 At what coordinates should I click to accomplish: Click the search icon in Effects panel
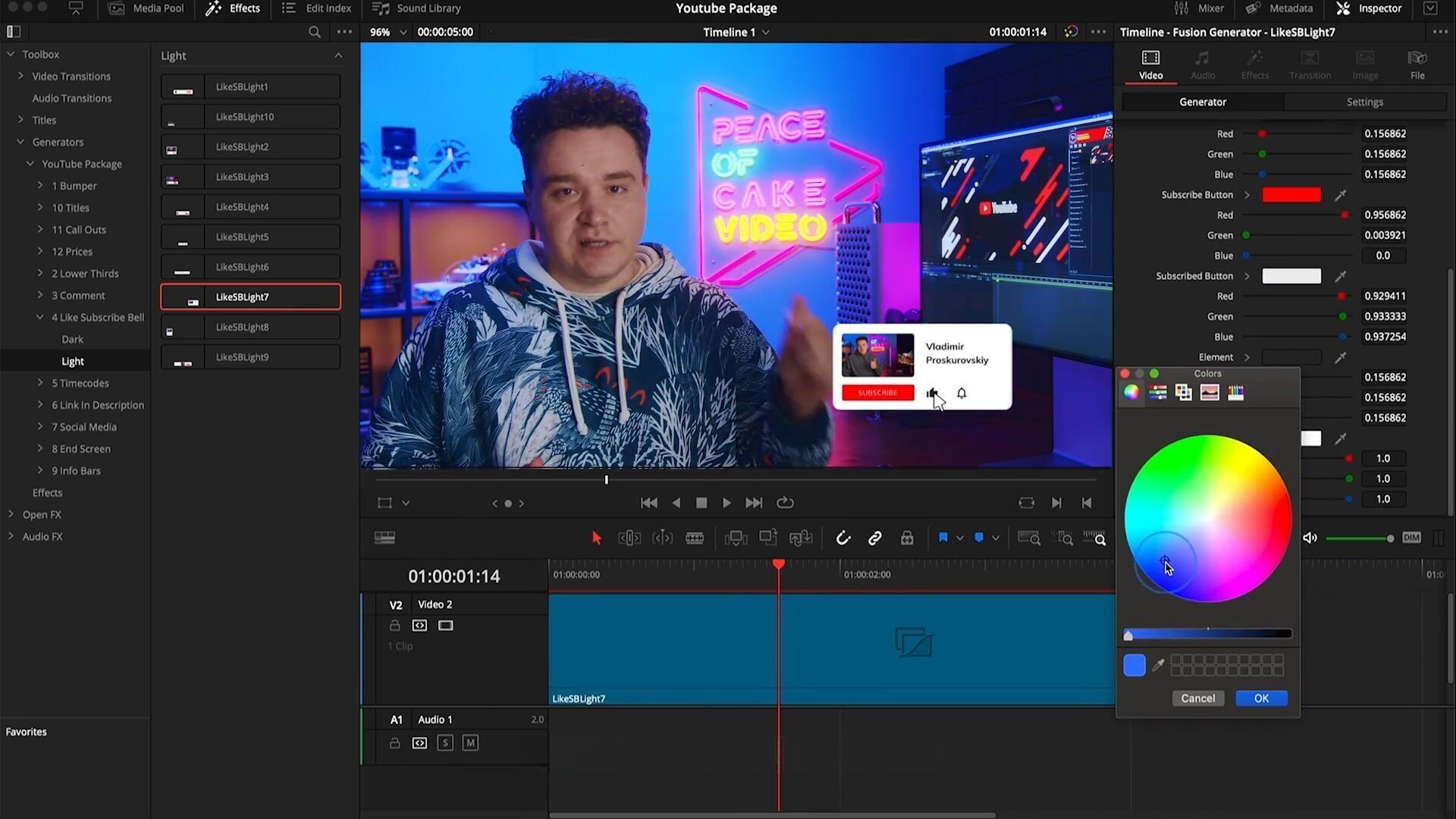(x=314, y=32)
